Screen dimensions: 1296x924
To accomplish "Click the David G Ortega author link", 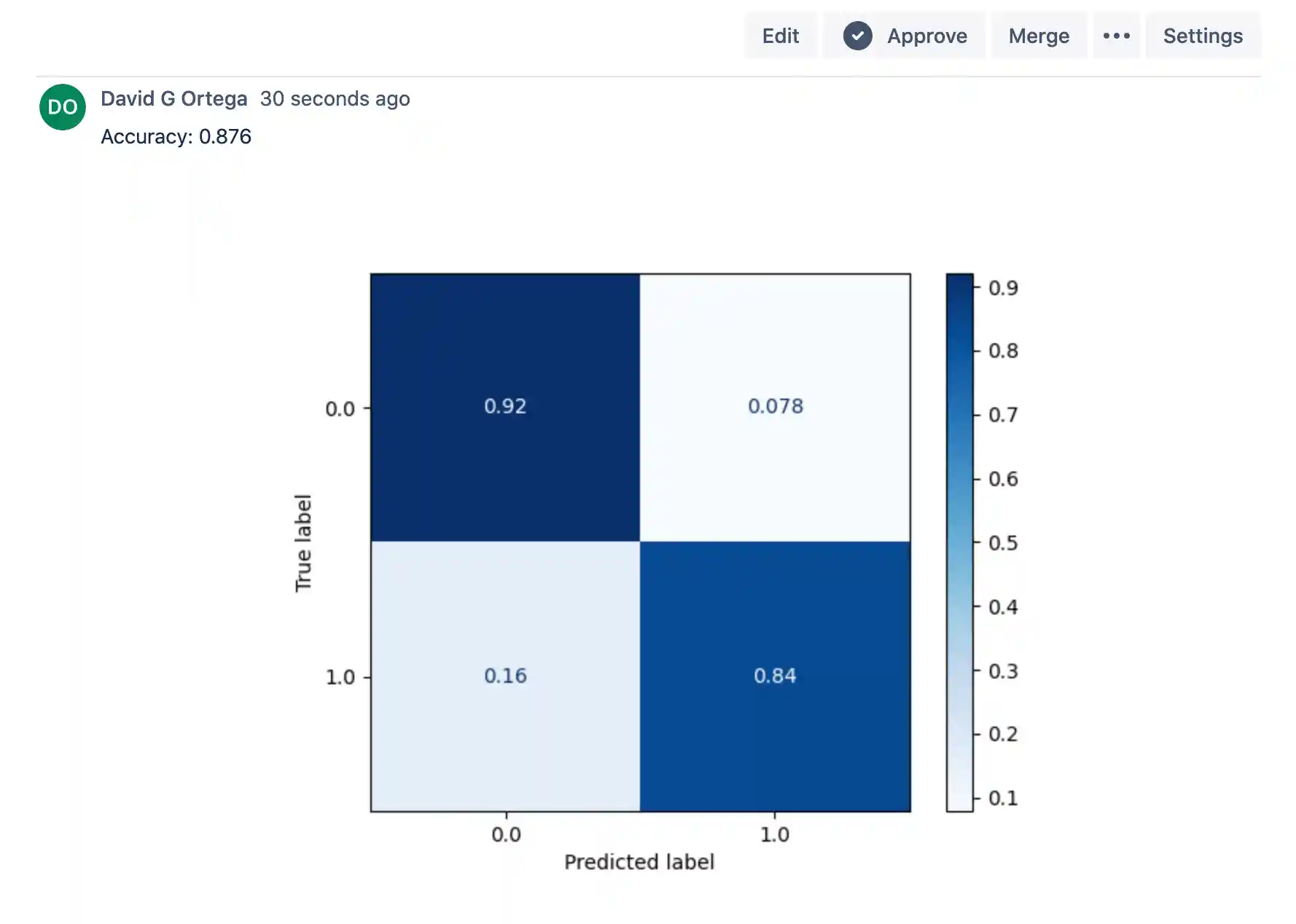I will pos(175,98).
